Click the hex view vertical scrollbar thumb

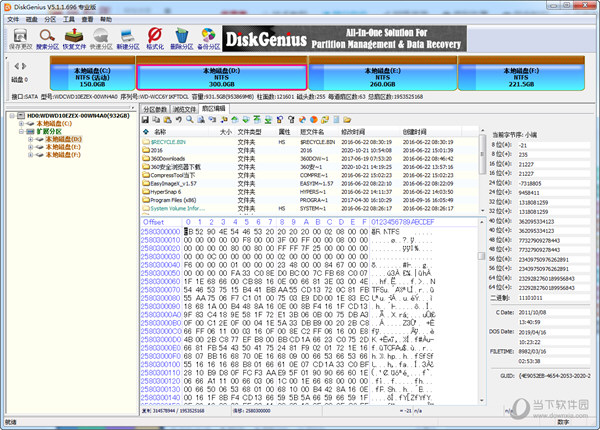482,256
